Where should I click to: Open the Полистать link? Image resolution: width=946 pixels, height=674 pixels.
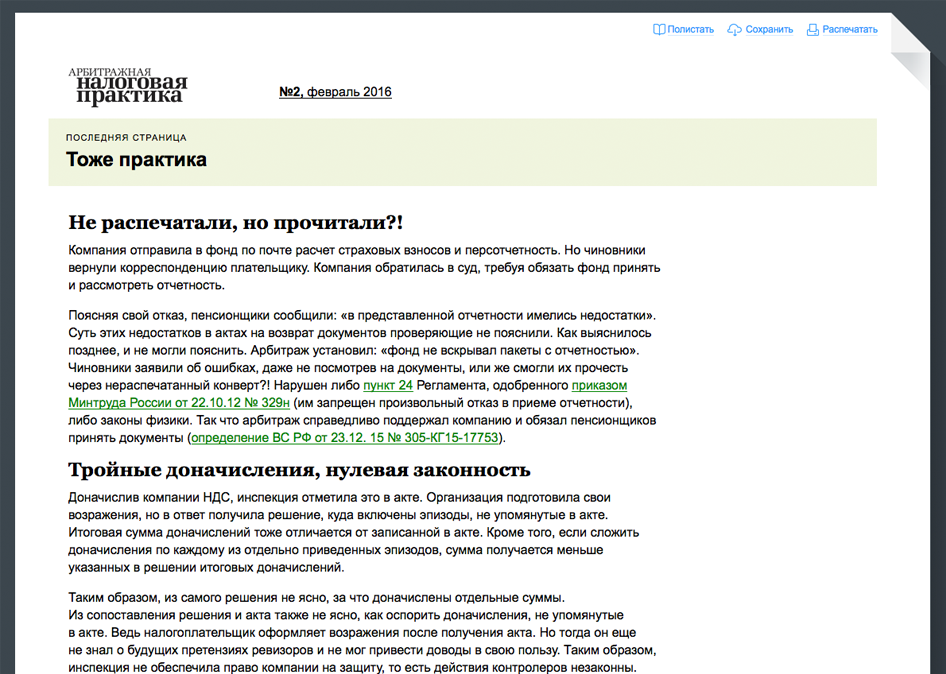pos(690,30)
